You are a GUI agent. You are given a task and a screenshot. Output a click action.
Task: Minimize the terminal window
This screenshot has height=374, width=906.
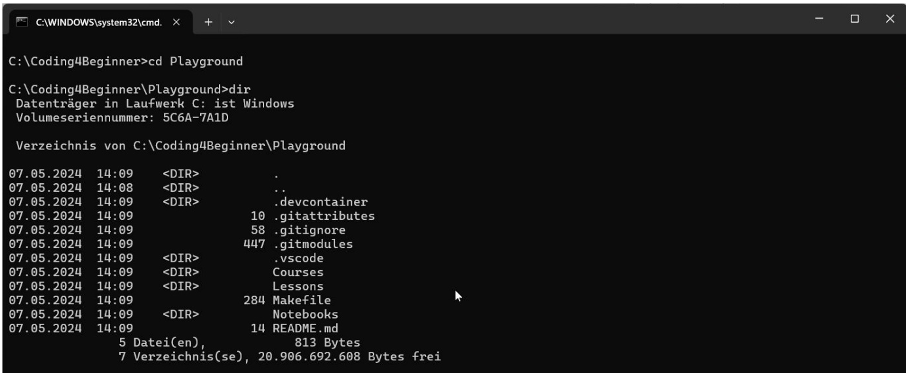[819, 19]
